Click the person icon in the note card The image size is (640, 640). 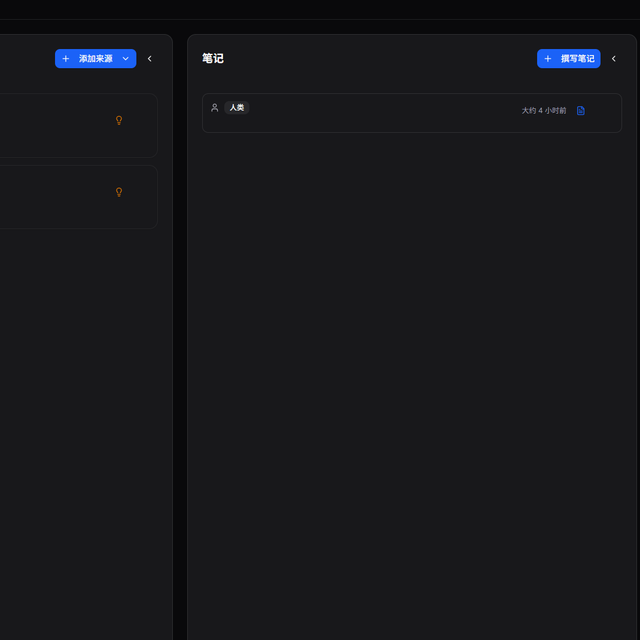pyautogui.click(x=215, y=108)
